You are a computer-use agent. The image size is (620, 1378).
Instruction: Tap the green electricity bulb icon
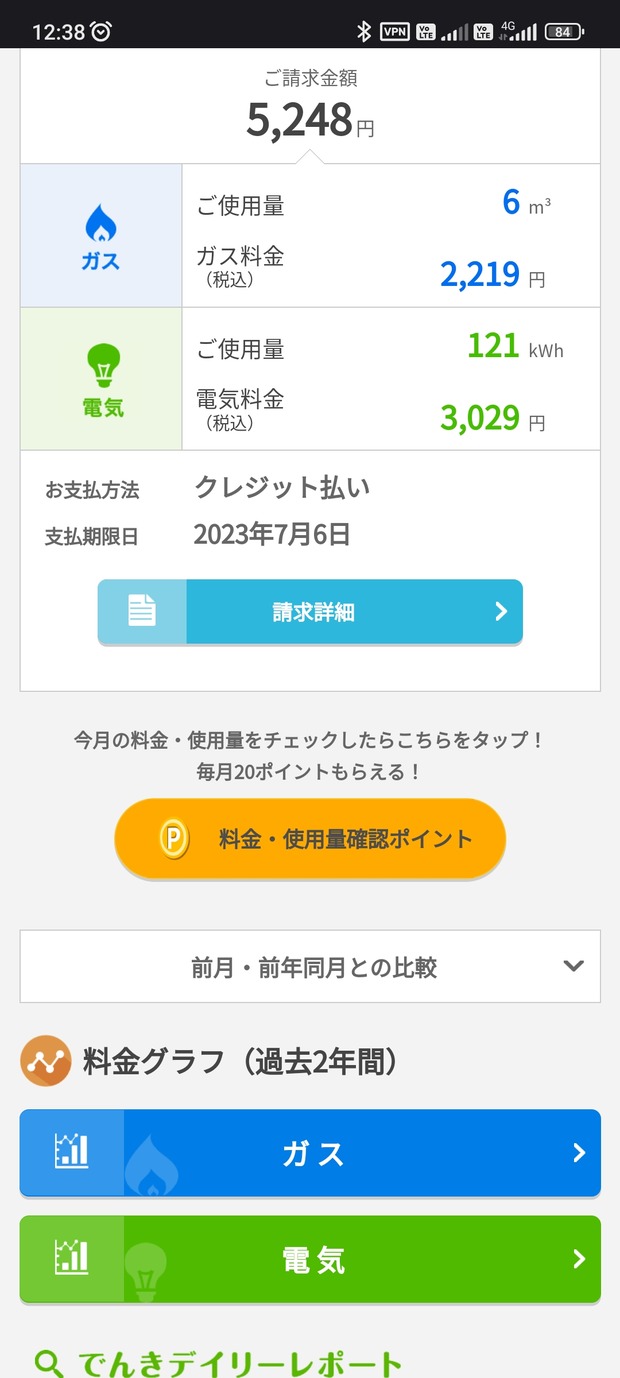coord(102,365)
